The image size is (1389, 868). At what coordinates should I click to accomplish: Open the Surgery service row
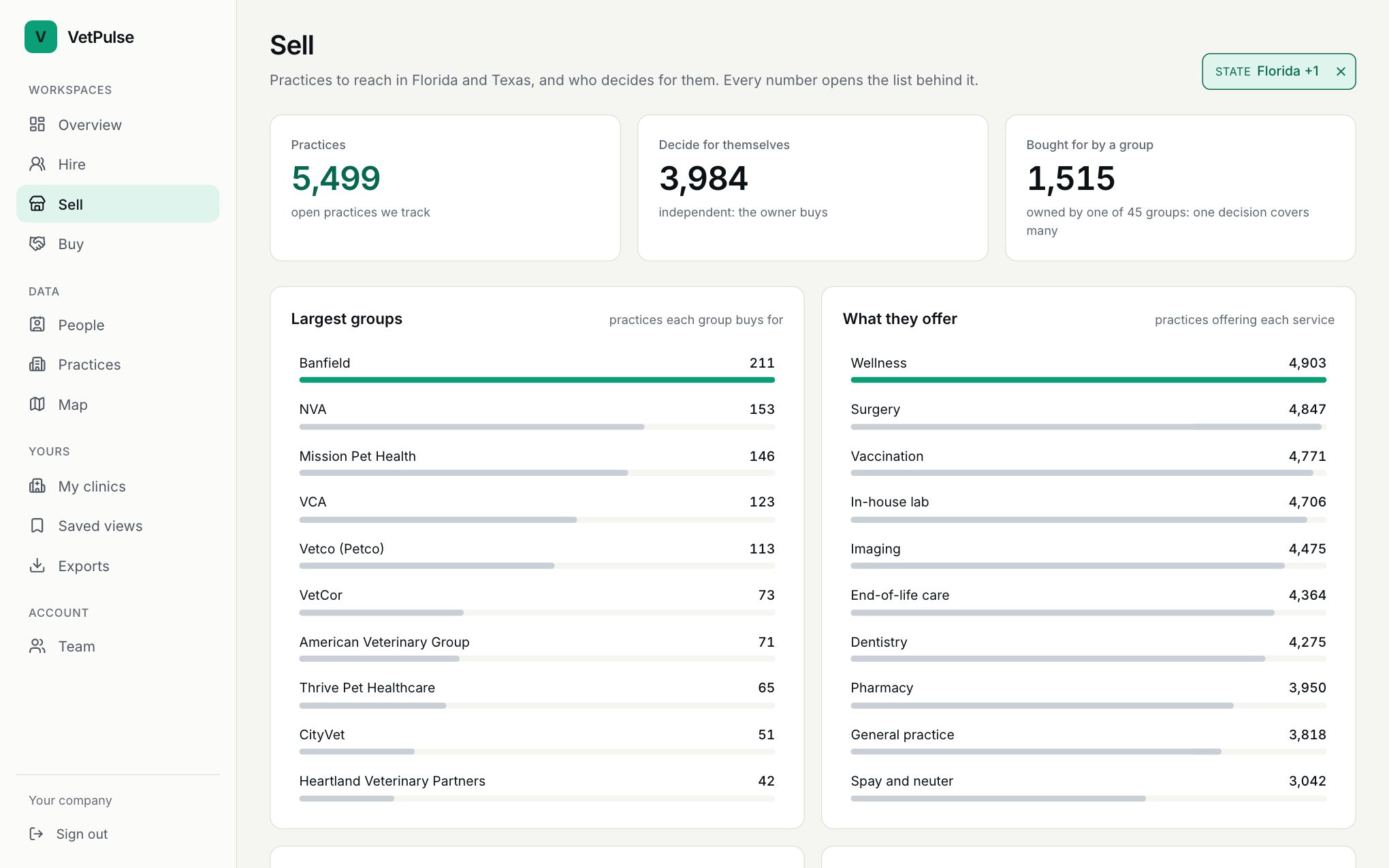pos(1088,416)
